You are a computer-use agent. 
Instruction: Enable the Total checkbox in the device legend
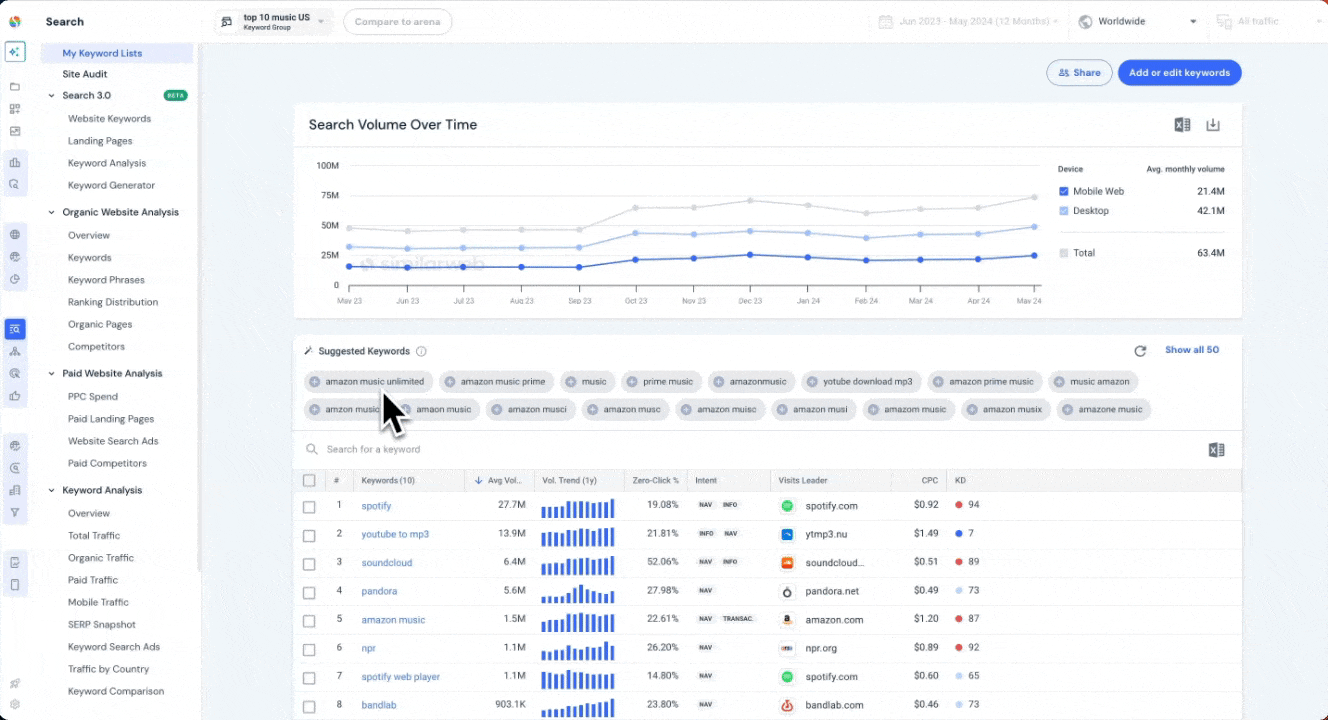point(1063,253)
